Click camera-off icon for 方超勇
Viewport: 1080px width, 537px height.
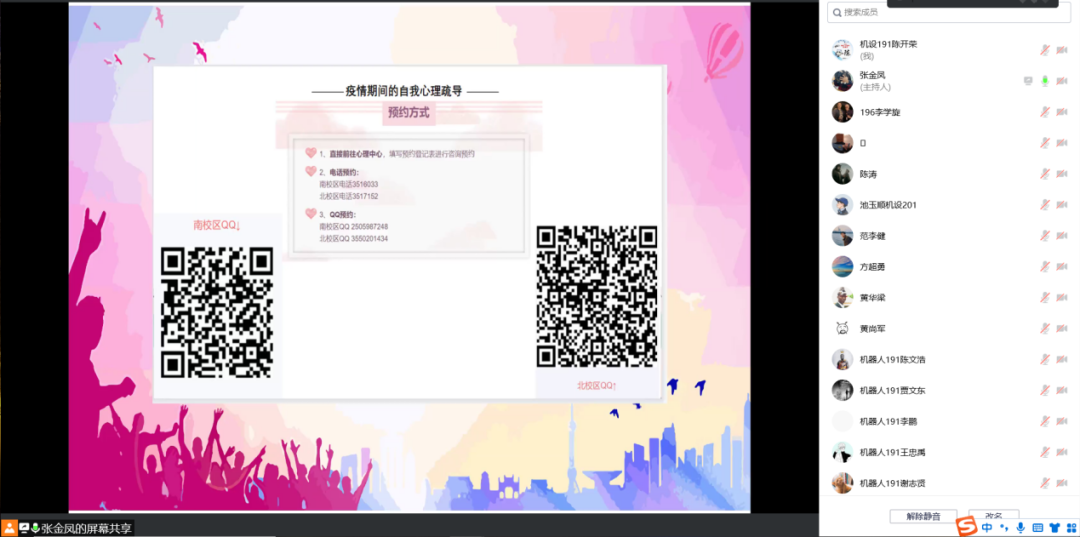(x=1061, y=266)
